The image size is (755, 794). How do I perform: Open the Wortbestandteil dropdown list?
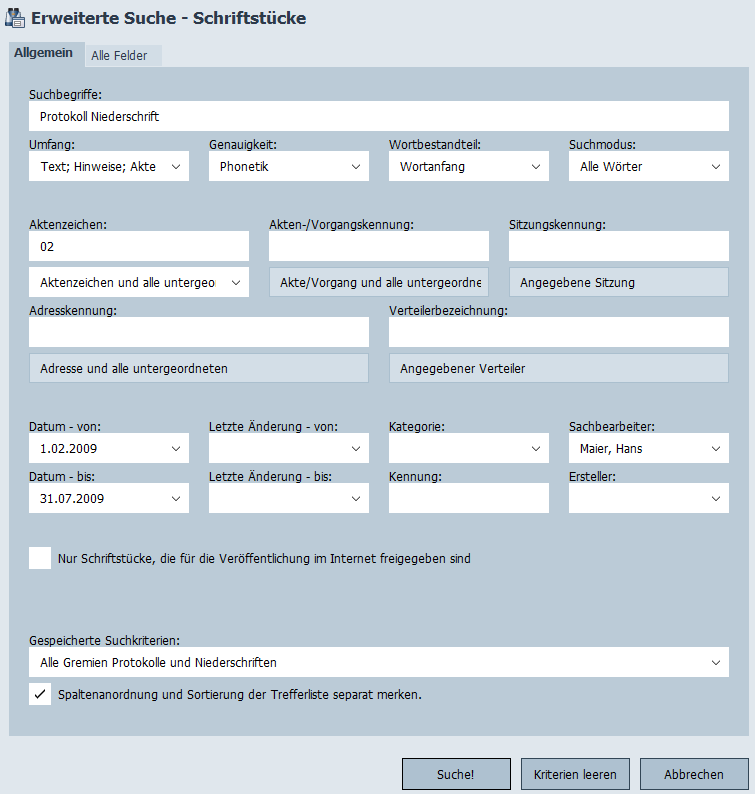(x=468, y=167)
